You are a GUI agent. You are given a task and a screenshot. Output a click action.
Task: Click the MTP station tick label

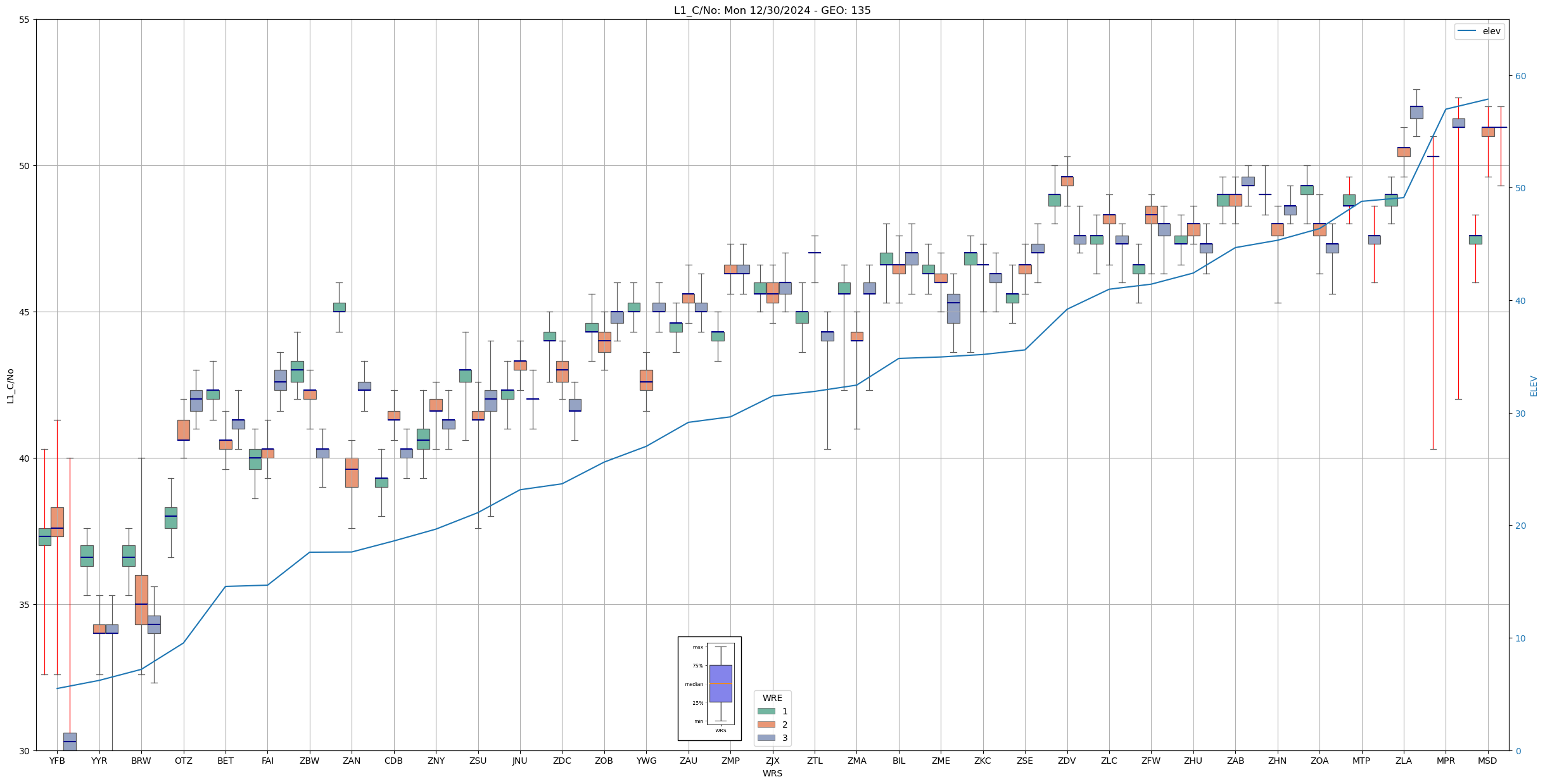point(1361,761)
